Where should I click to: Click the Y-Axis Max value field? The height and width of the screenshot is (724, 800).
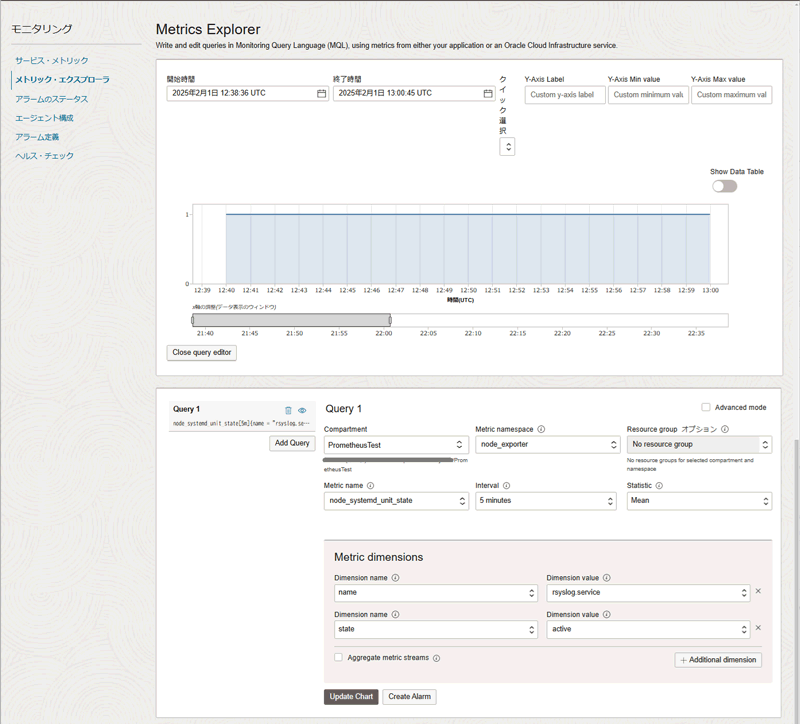click(732, 95)
